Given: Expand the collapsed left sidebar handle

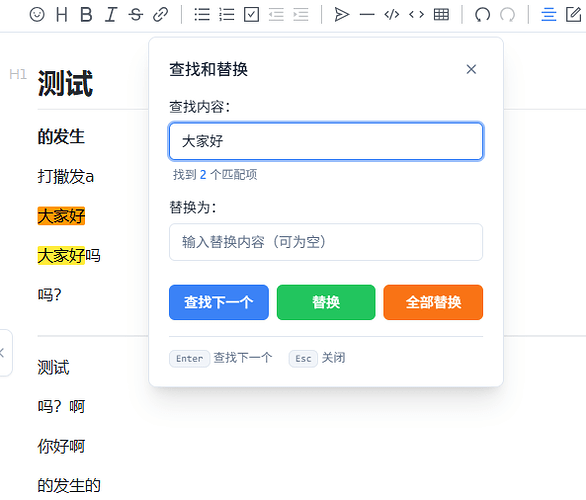Looking at the screenshot, I should 5,353.
